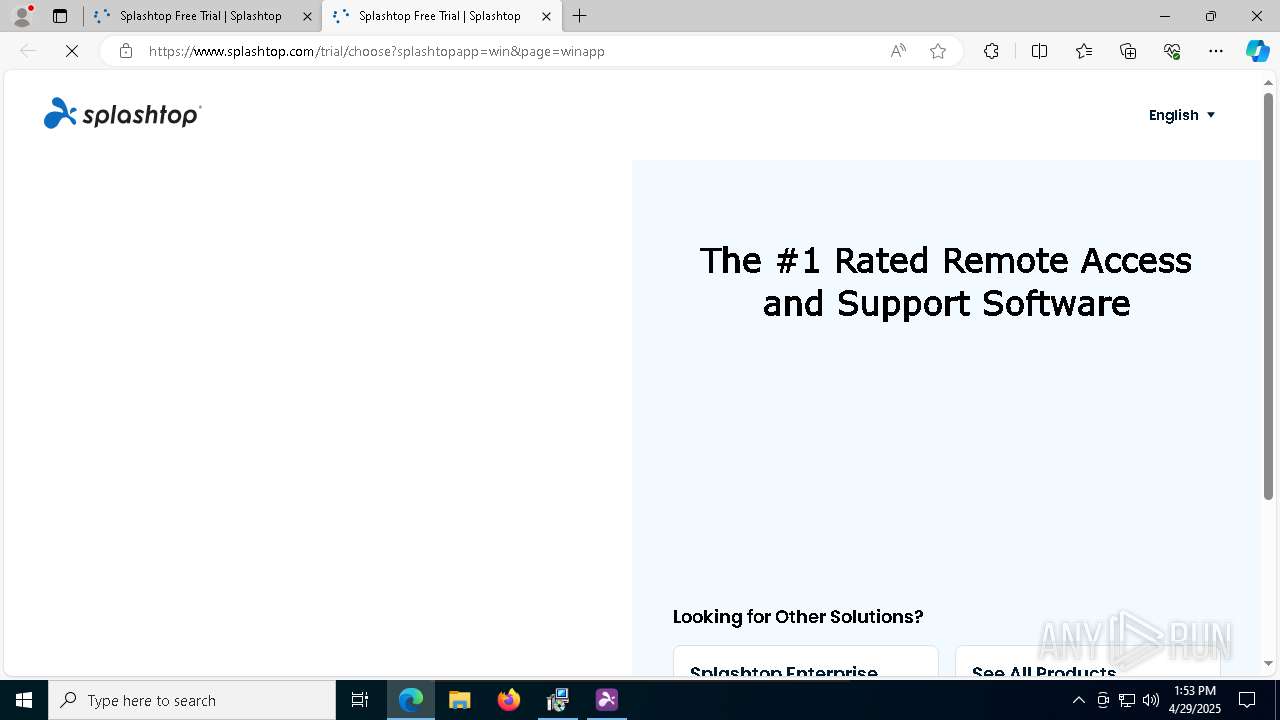Stop loading the page
This screenshot has height=720, width=1280.
coord(72,51)
